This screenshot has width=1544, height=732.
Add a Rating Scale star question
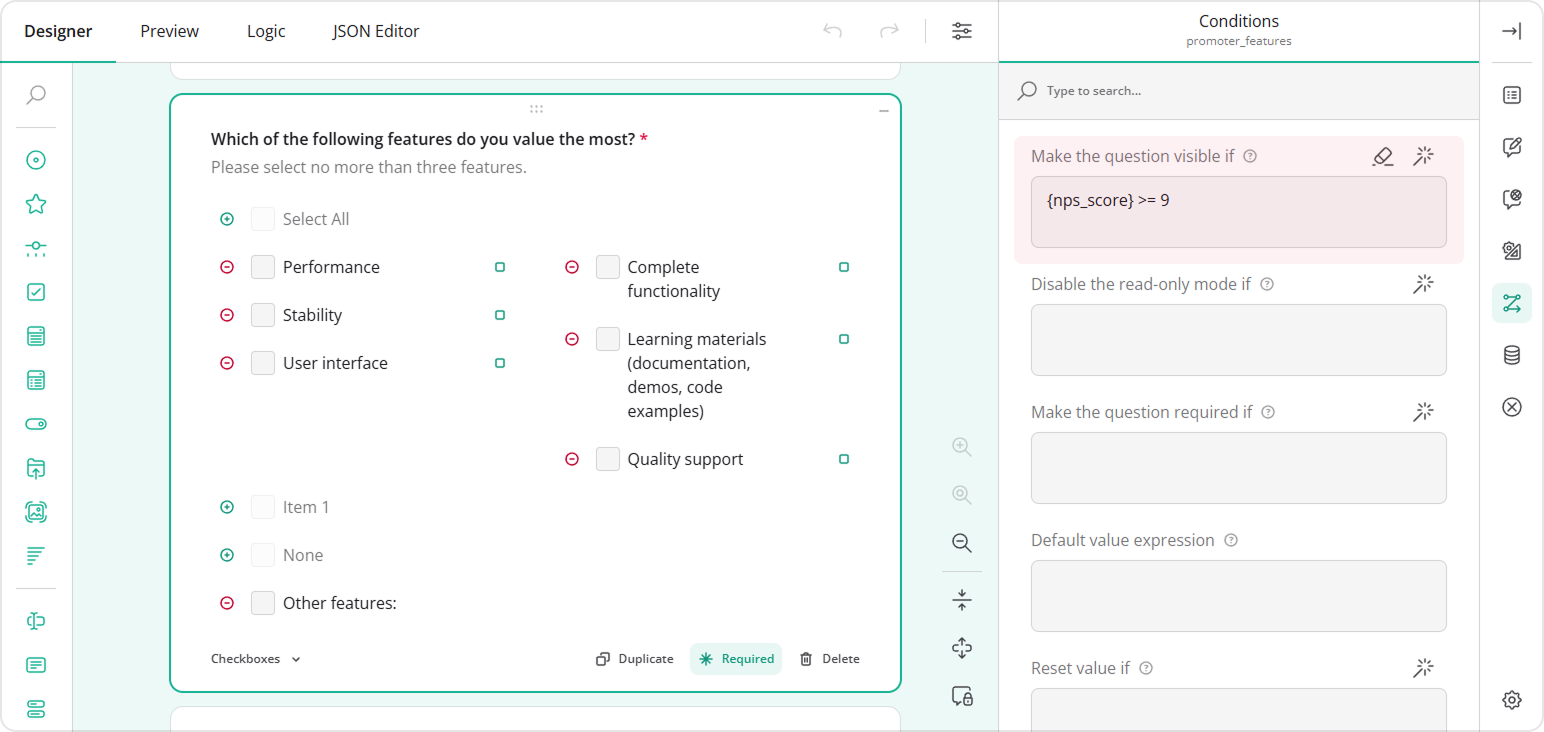click(x=36, y=204)
